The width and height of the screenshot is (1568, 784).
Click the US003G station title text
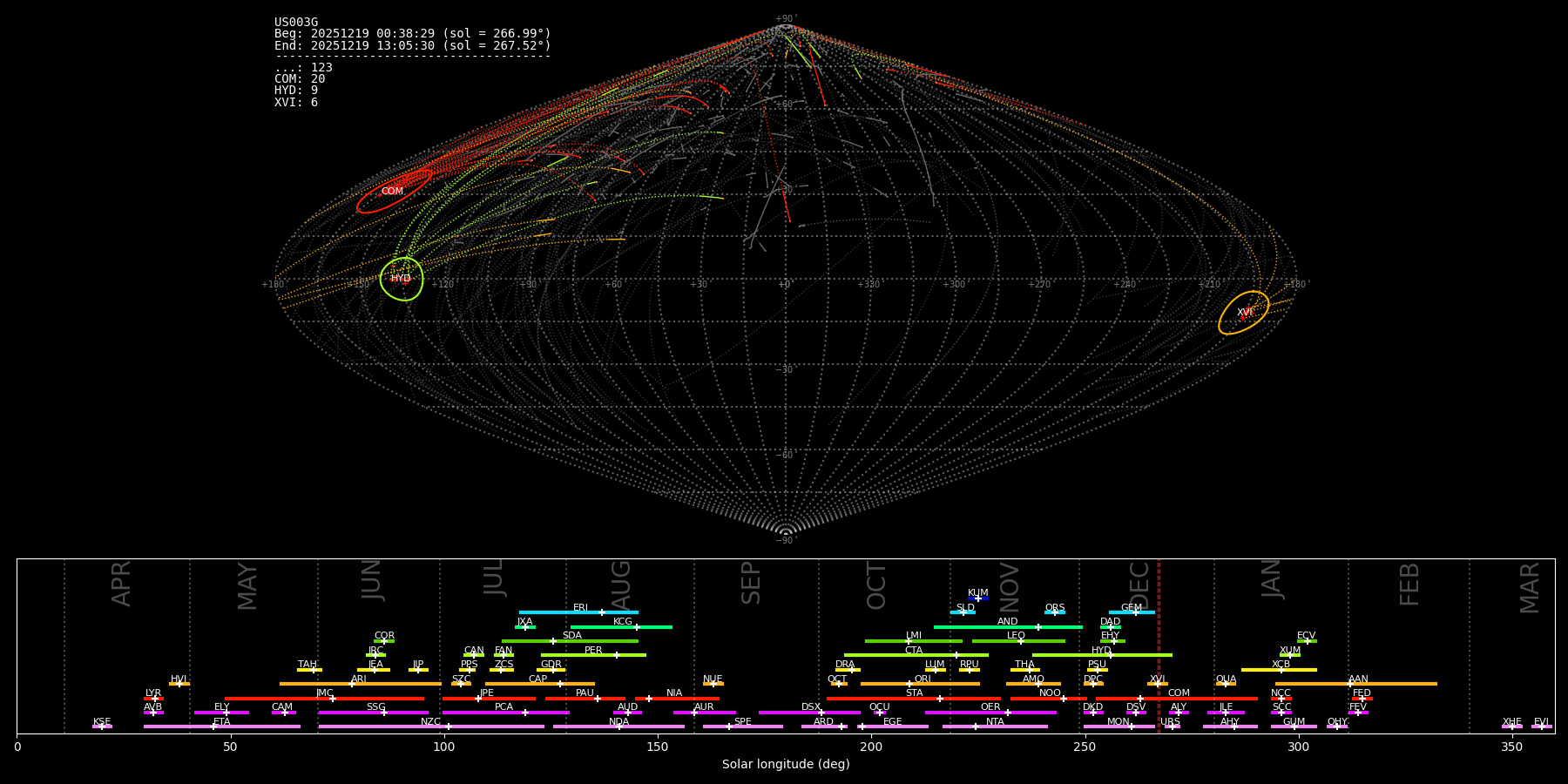(x=296, y=23)
